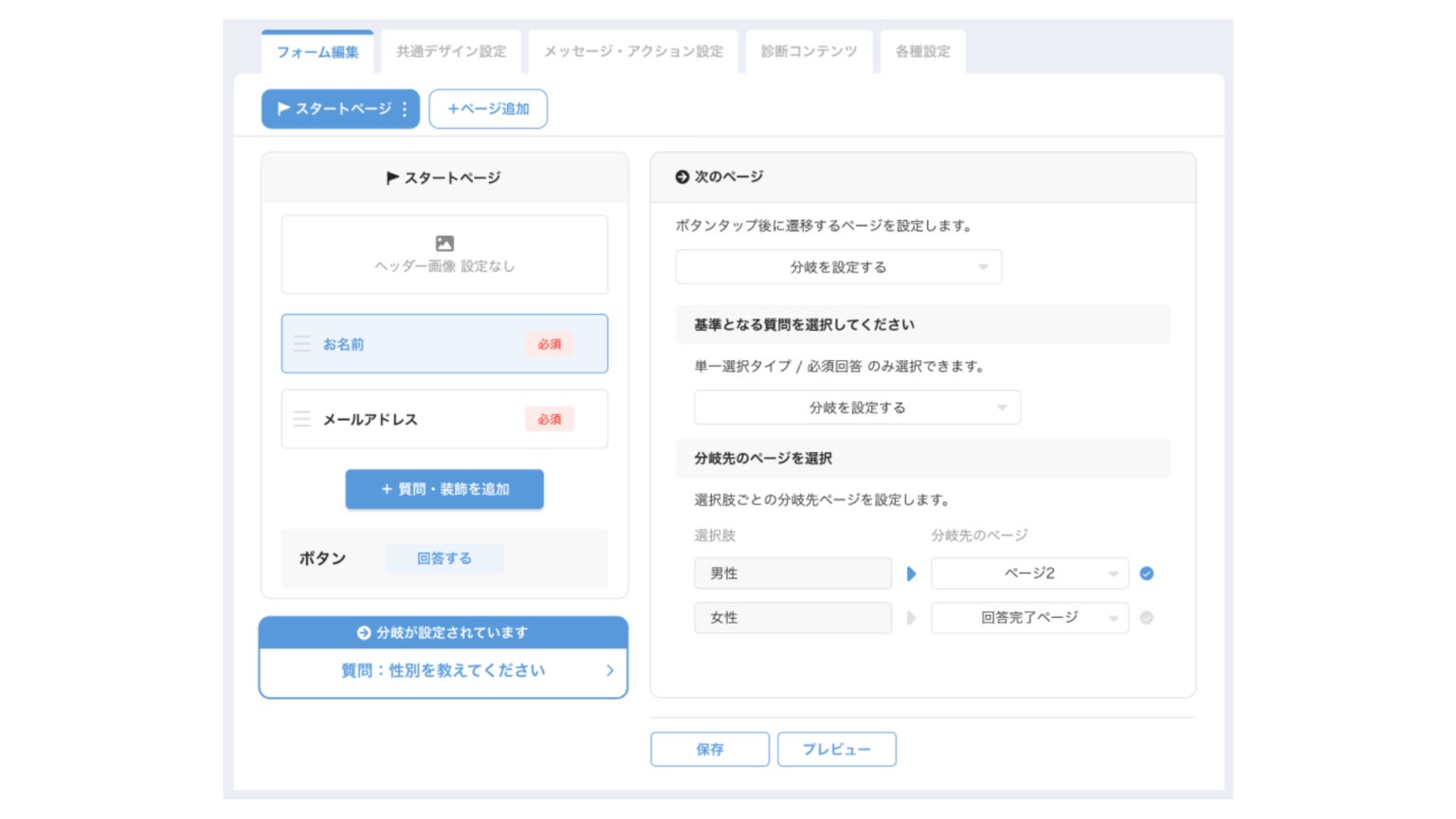1456x819 pixels.
Task: Open the base question selection dropdown
Action: [857, 408]
